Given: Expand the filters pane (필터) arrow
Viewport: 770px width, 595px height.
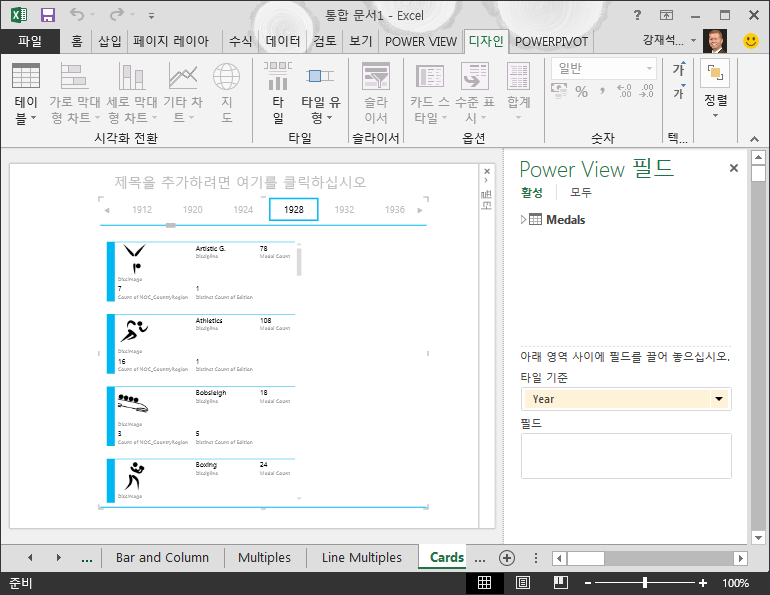Looking at the screenshot, I should (x=487, y=180).
